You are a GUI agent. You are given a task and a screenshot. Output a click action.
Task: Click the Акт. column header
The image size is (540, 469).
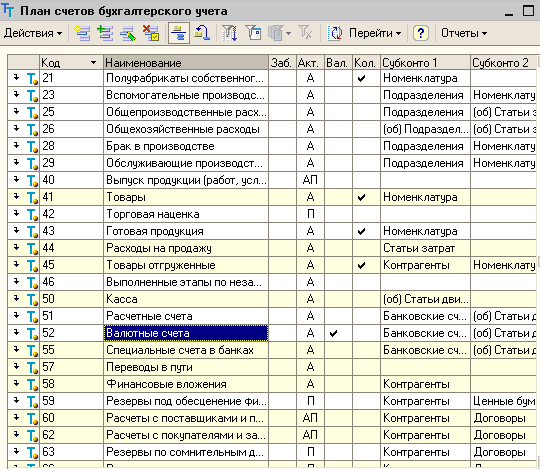click(310, 63)
